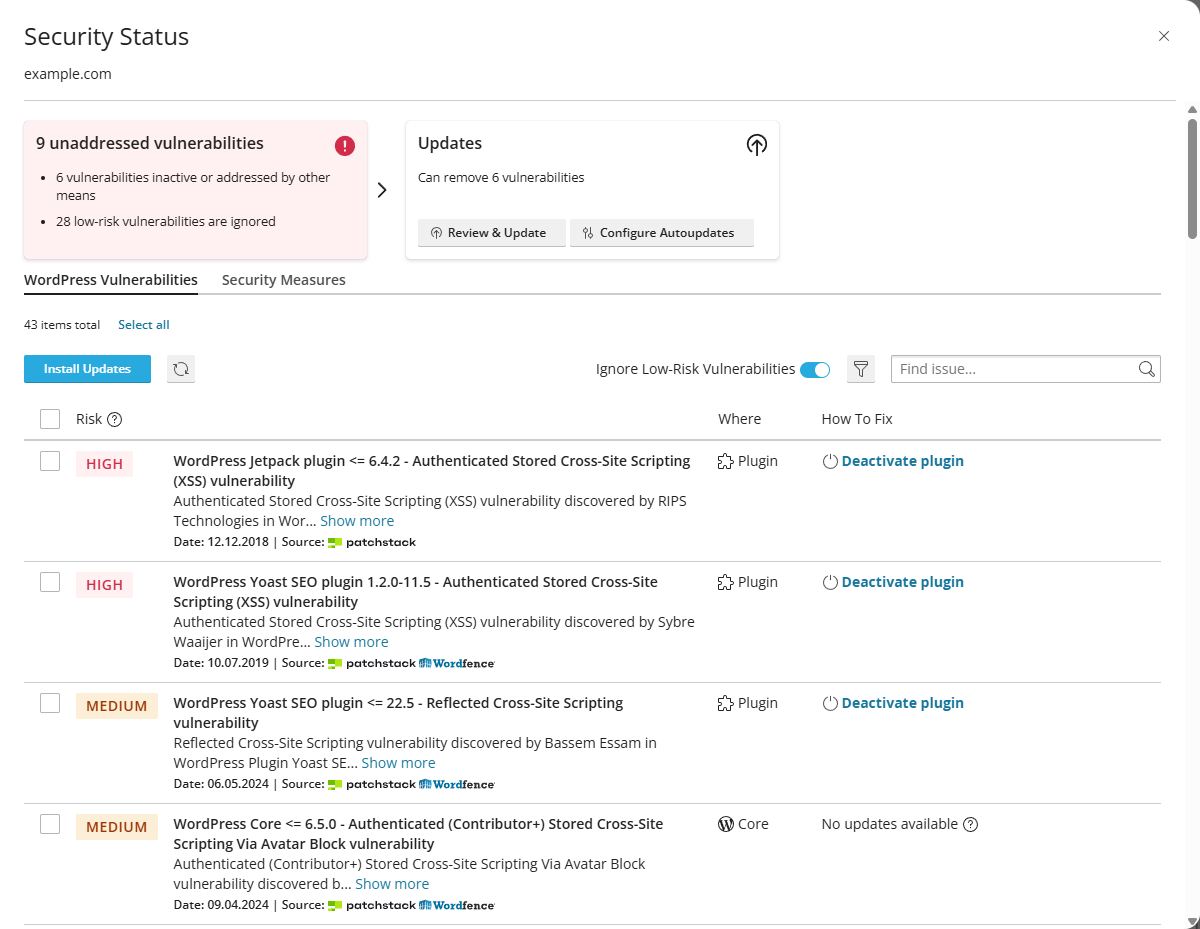
Task: Expand Show more for Yoast SEO 1.2.0-11.5 description
Action: (x=351, y=642)
